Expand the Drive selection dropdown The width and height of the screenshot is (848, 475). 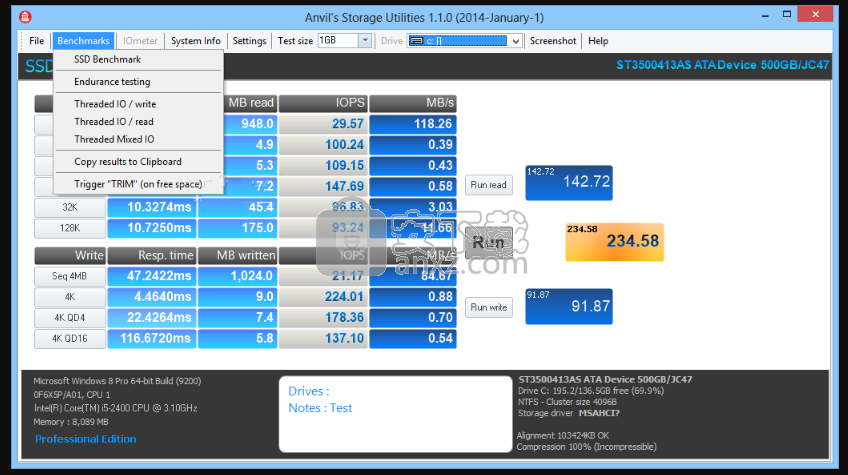516,41
